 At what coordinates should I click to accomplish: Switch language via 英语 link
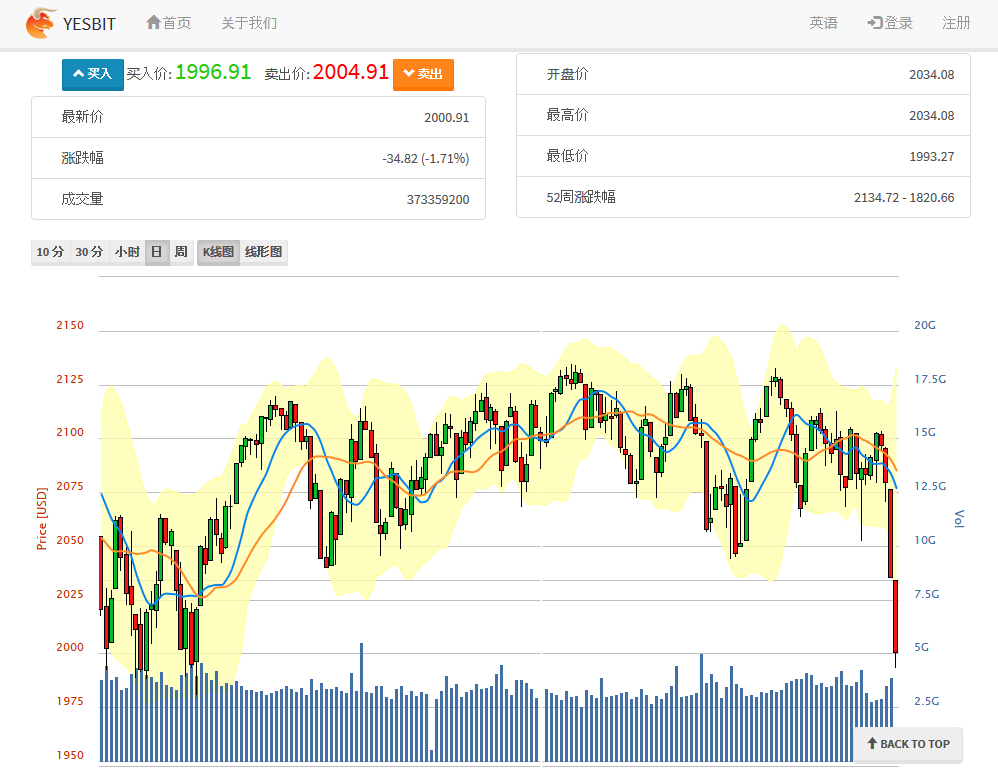tap(823, 23)
